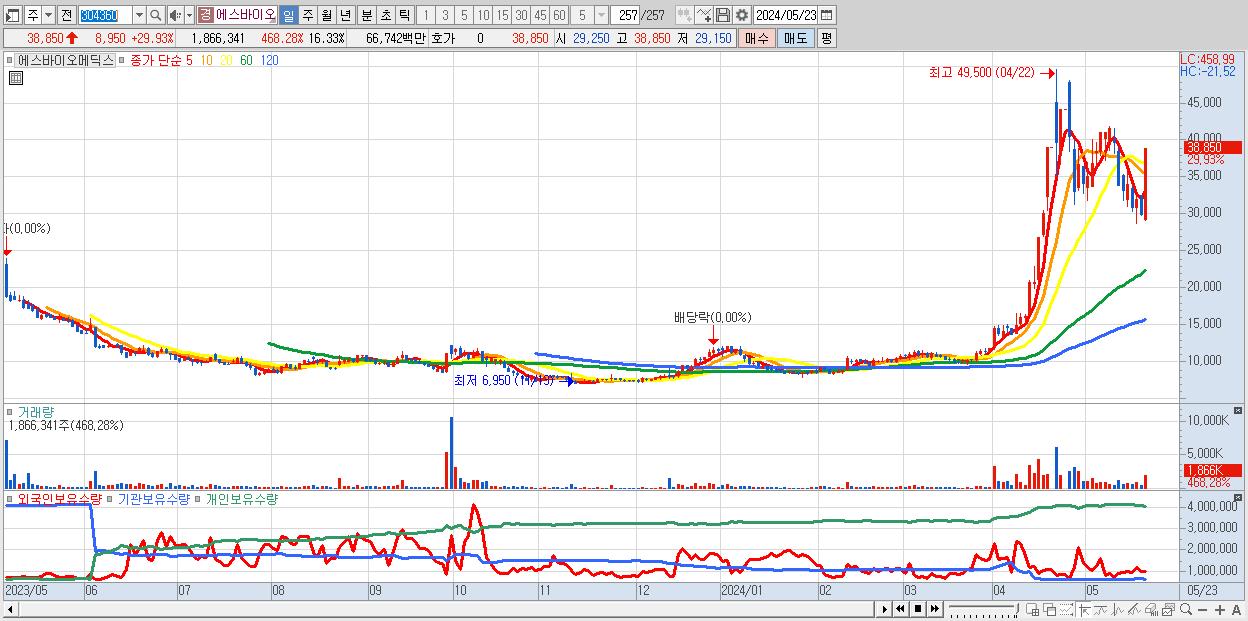Screen dimensions: 1248x621
Task: Click the overlapping windows chart icon
Action: pos(1049,610)
